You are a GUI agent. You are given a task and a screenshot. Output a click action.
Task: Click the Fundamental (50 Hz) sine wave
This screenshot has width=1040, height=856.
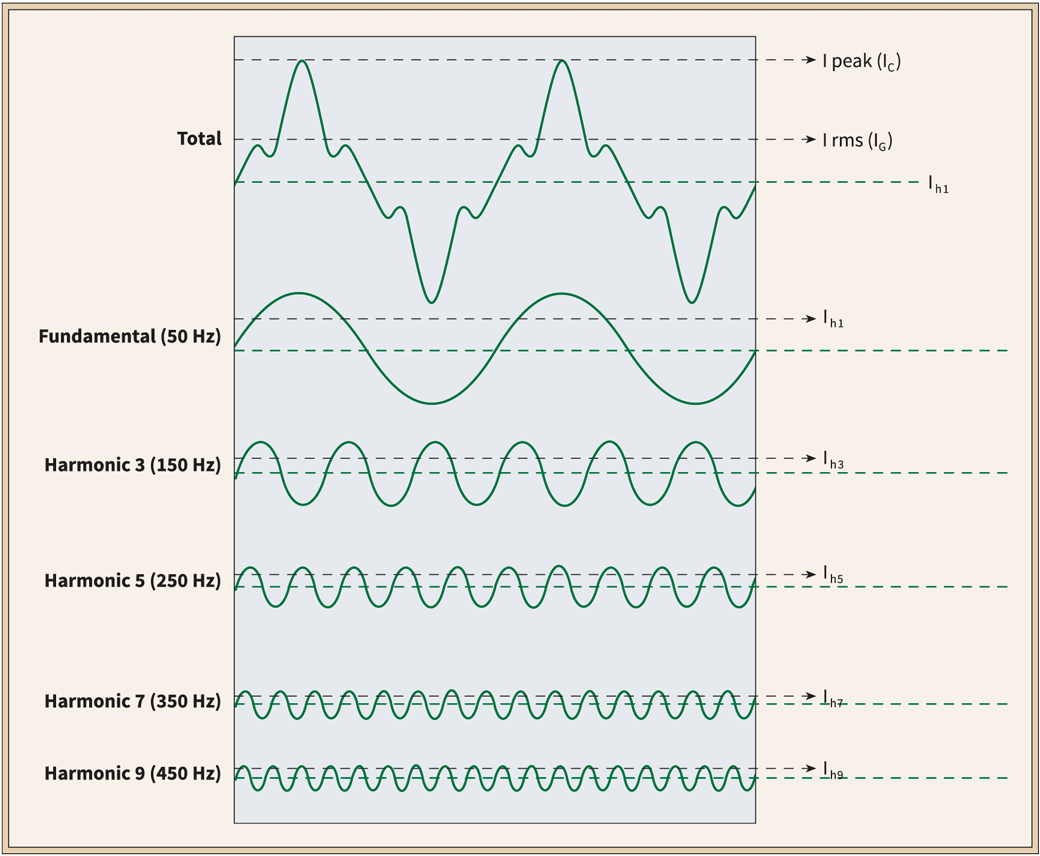pyautogui.click(x=299, y=295)
